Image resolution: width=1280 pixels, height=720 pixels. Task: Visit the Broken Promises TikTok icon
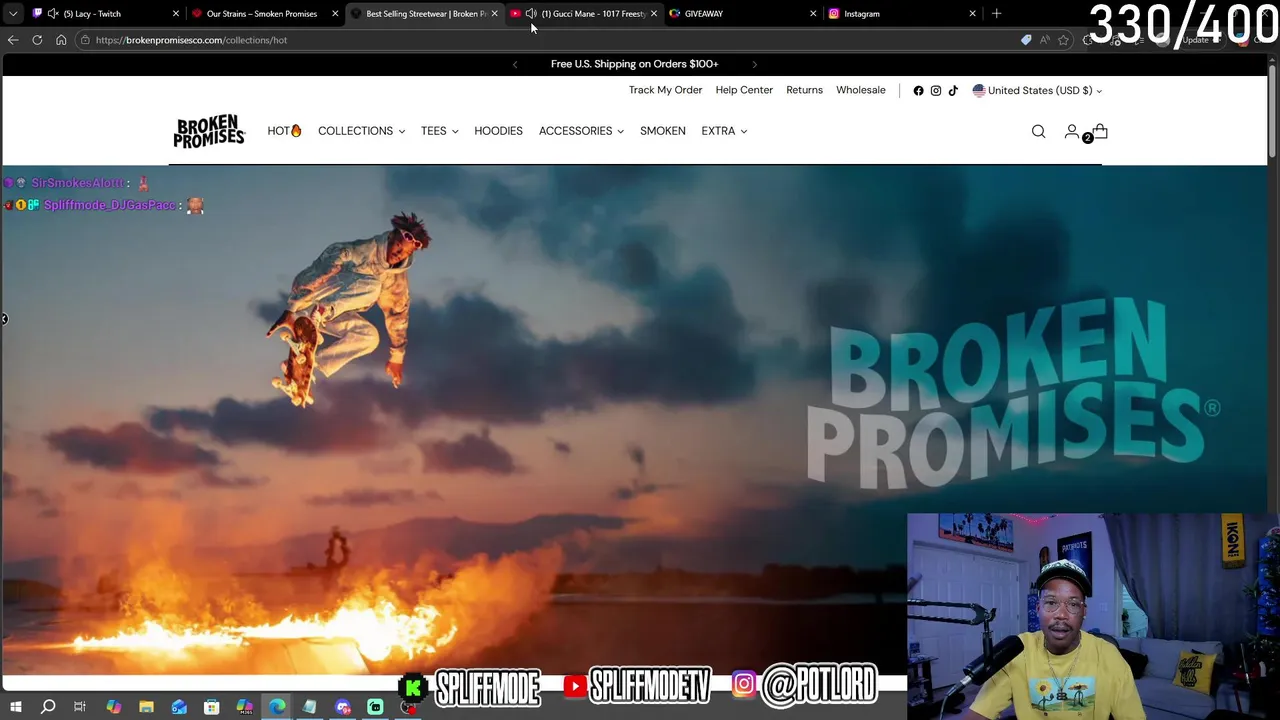[x=953, y=90]
